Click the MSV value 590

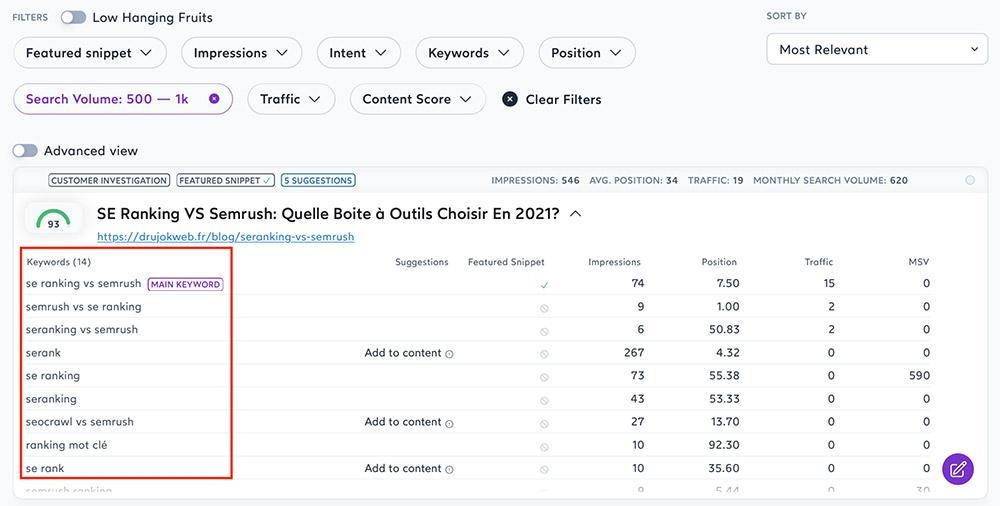919,375
